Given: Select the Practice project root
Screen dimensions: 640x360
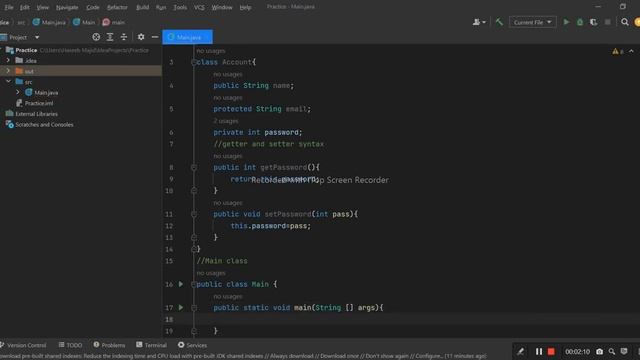Looking at the screenshot, I should point(26,50).
